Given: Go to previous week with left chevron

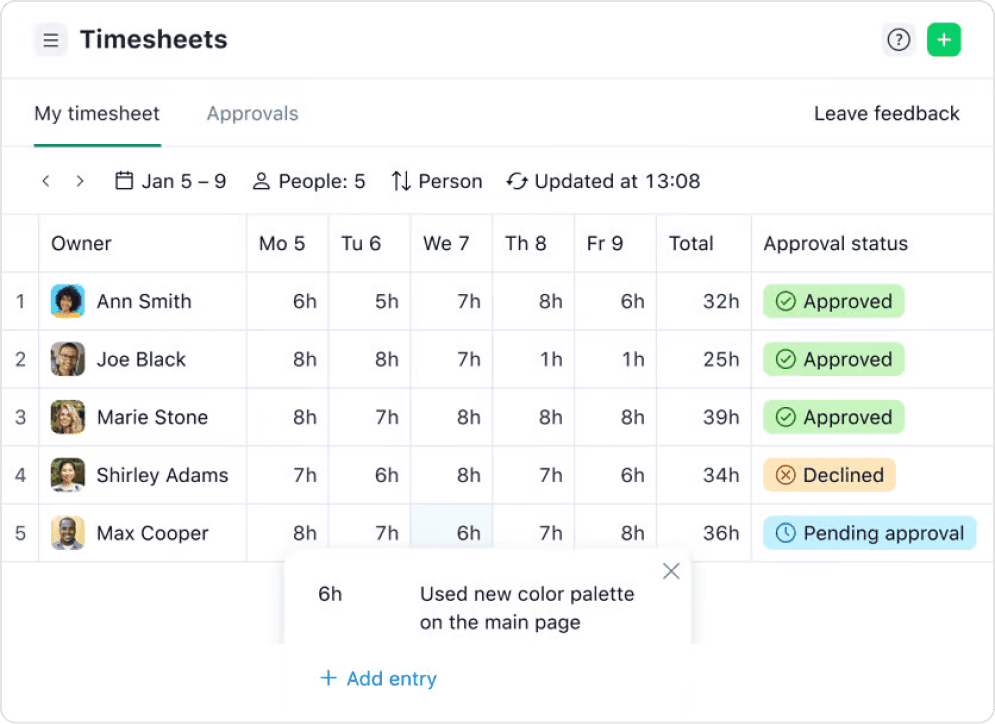Looking at the screenshot, I should [x=46, y=181].
